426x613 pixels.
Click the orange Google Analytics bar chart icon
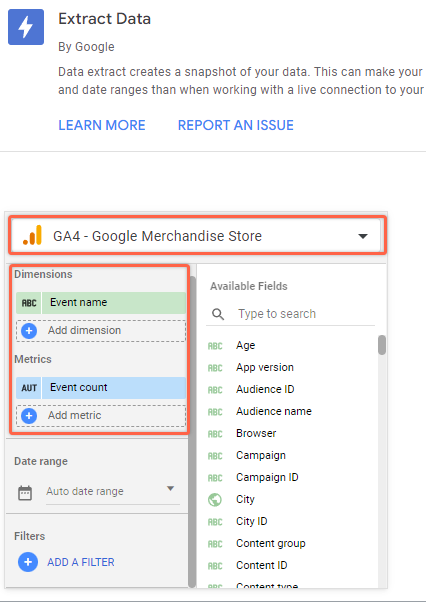(32, 235)
